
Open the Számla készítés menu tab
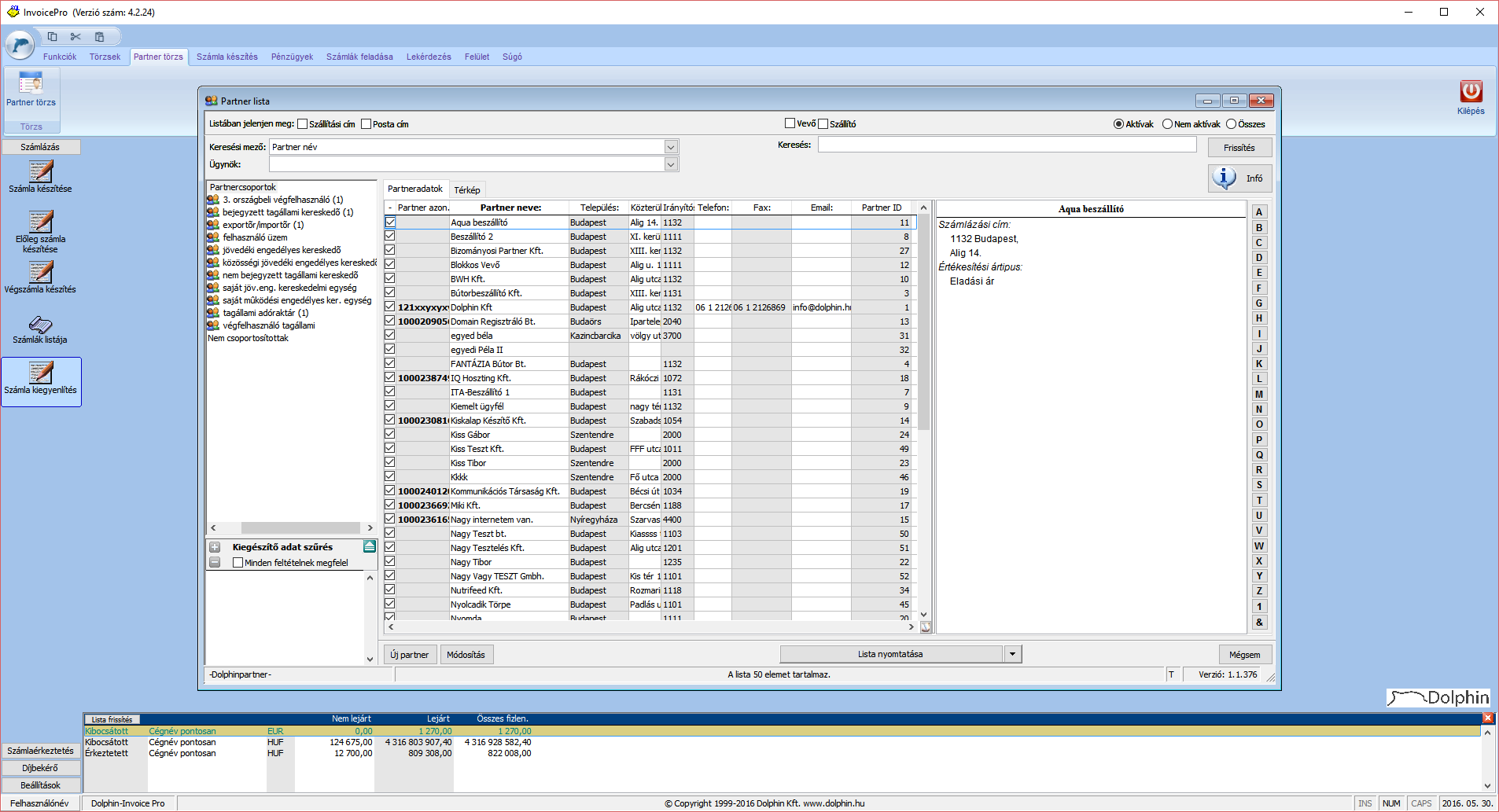pos(227,57)
